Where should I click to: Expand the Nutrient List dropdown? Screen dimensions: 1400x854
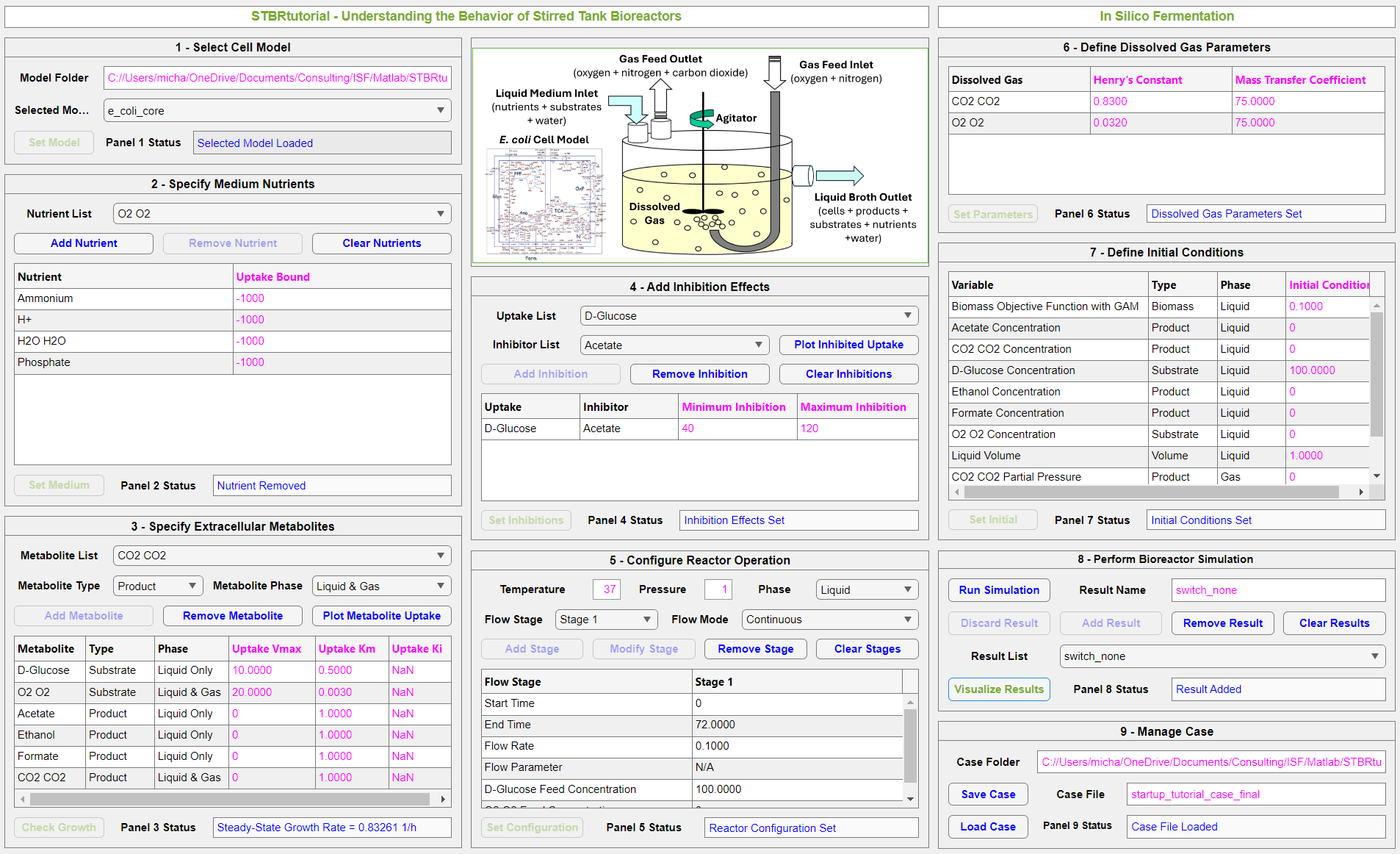coord(282,214)
